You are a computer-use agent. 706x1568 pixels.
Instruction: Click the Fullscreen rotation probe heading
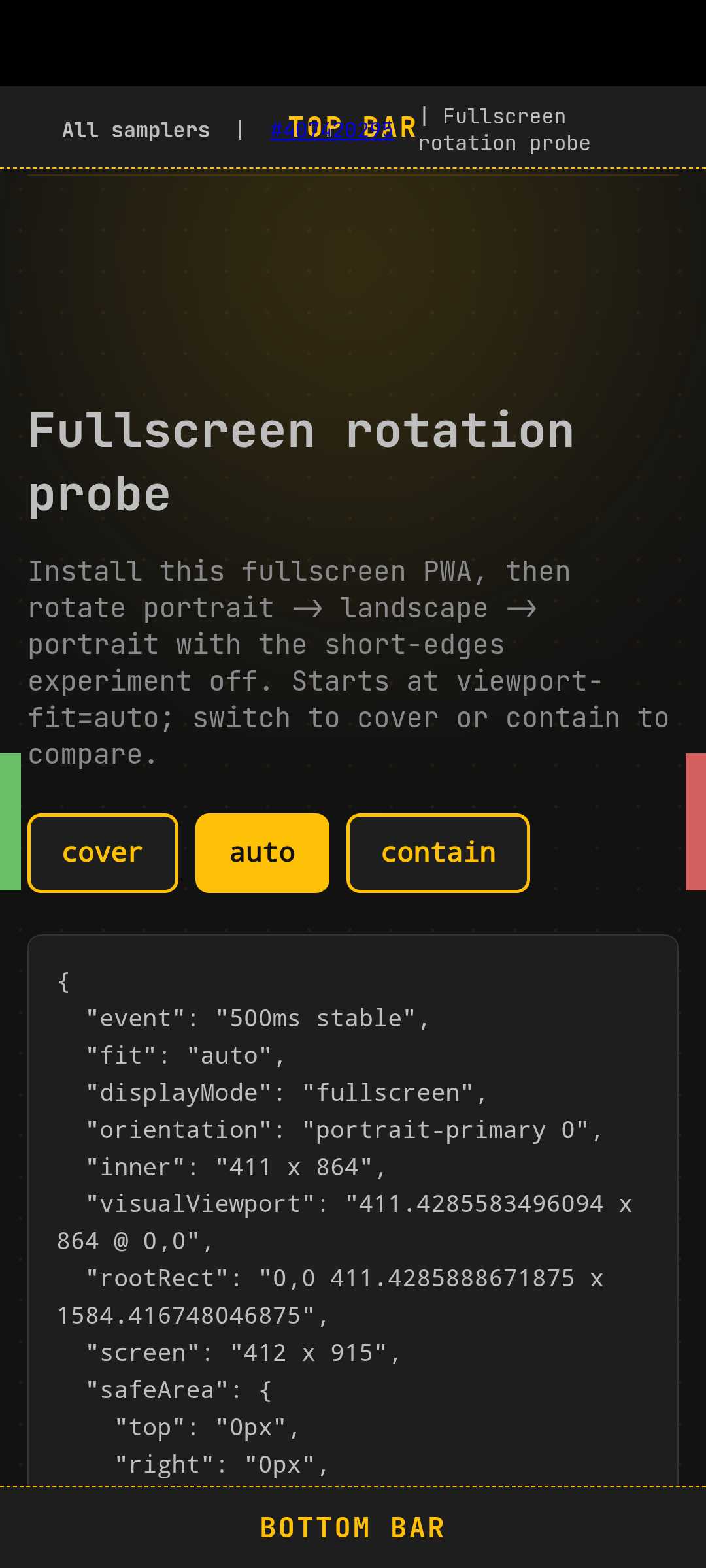click(301, 462)
